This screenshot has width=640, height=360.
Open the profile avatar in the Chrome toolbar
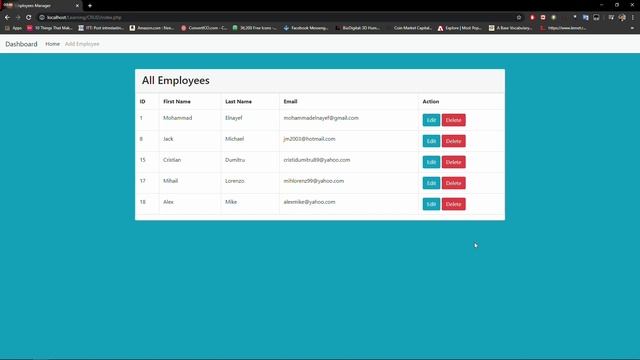622,18
